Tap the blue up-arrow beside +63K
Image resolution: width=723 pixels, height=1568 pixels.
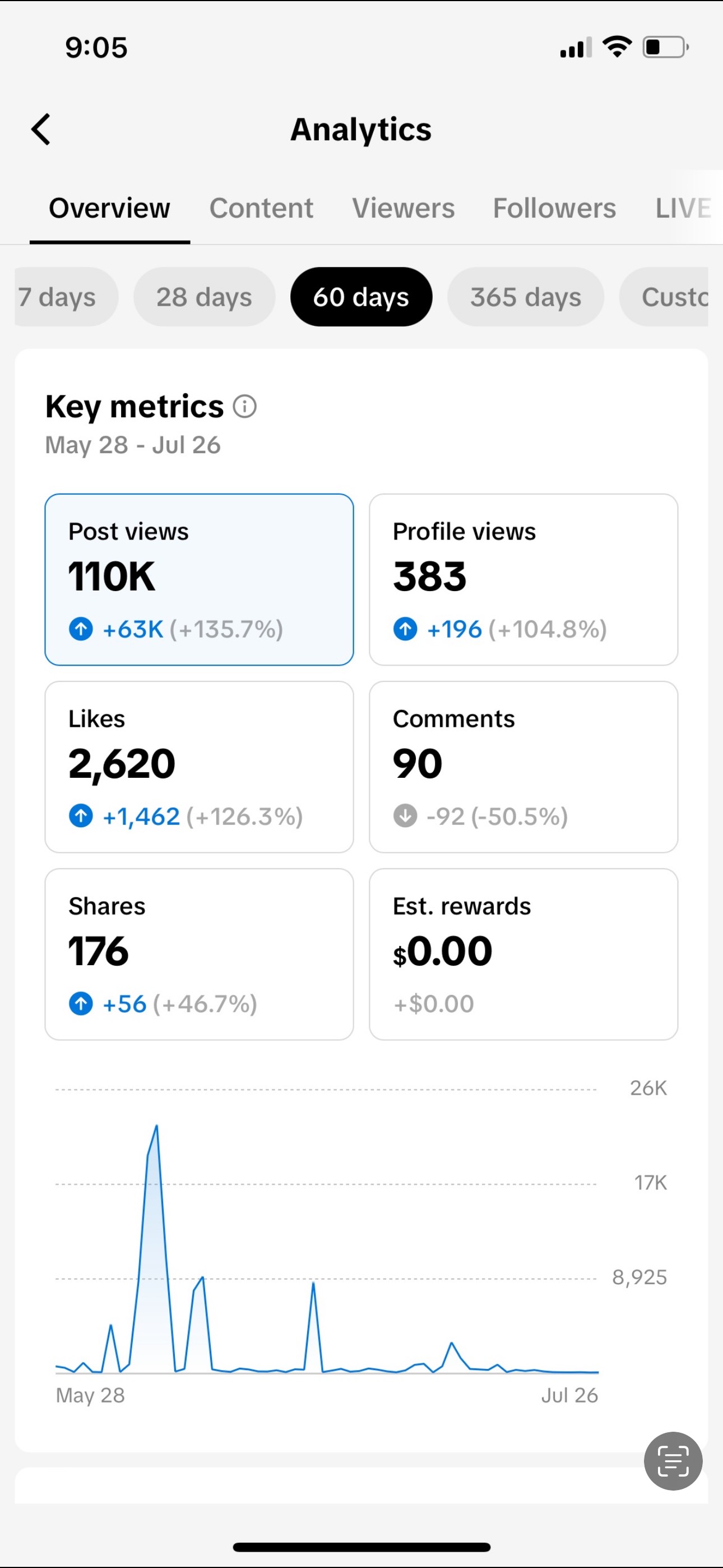pyautogui.click(x=81, y=629)
